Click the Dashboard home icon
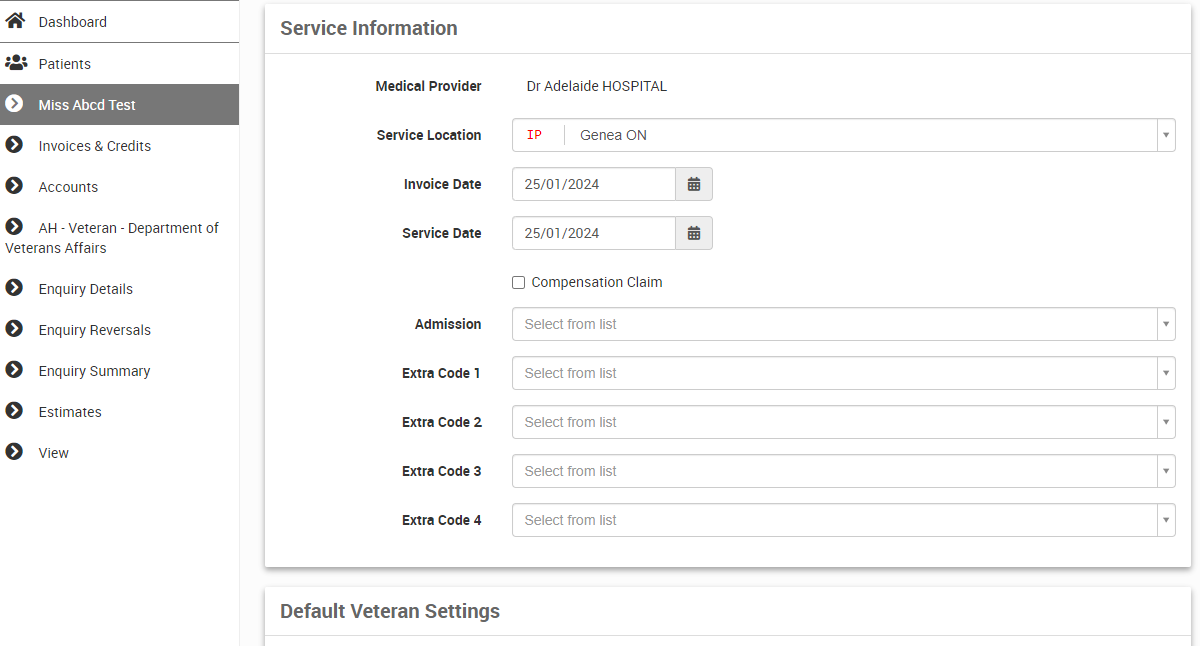 (15, 21)
